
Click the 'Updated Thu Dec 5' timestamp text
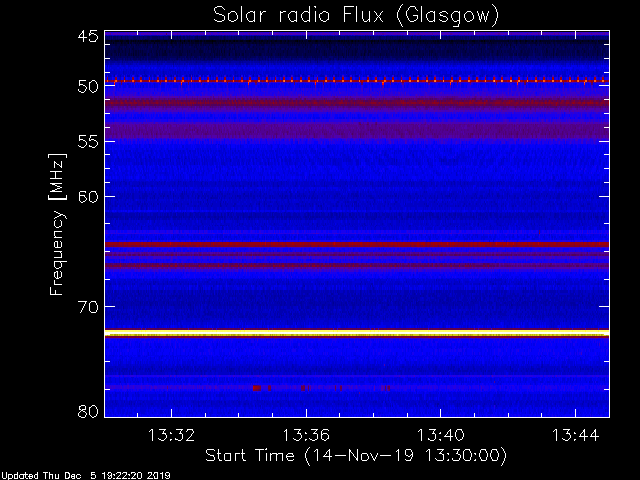click(x=85, y=476)
